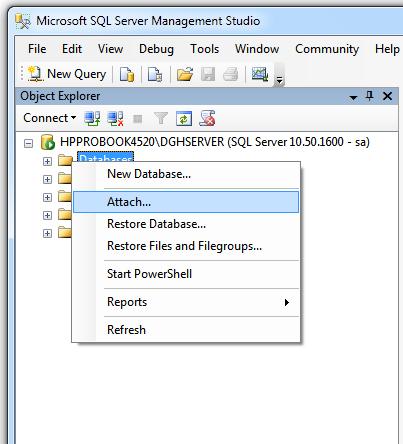Screen dimensions: 403x444
Task: Close the Object Explorer panel
Action: tap(387, 96)
